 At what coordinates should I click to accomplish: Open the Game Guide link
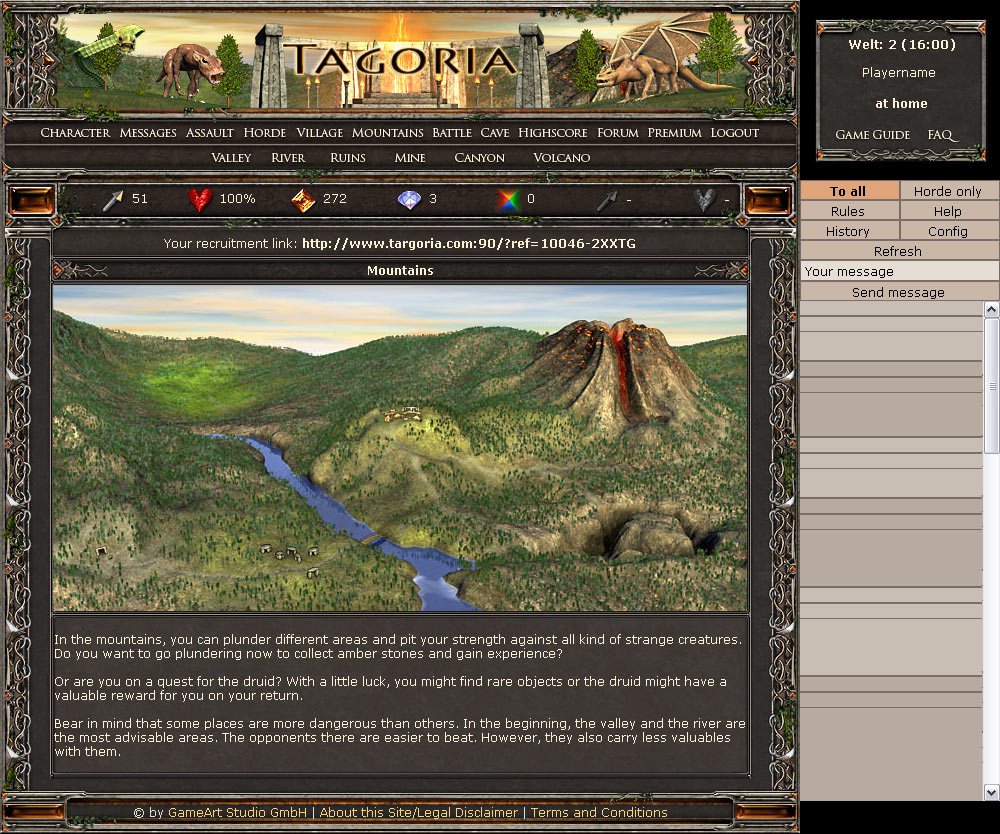[x=872, y=135]
